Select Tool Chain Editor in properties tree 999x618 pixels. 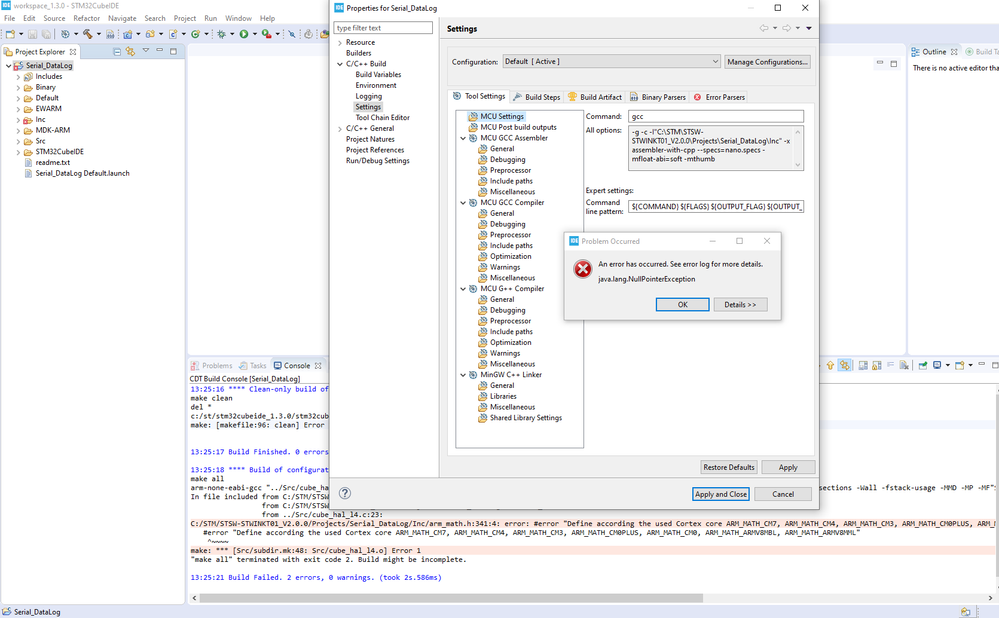382,118
